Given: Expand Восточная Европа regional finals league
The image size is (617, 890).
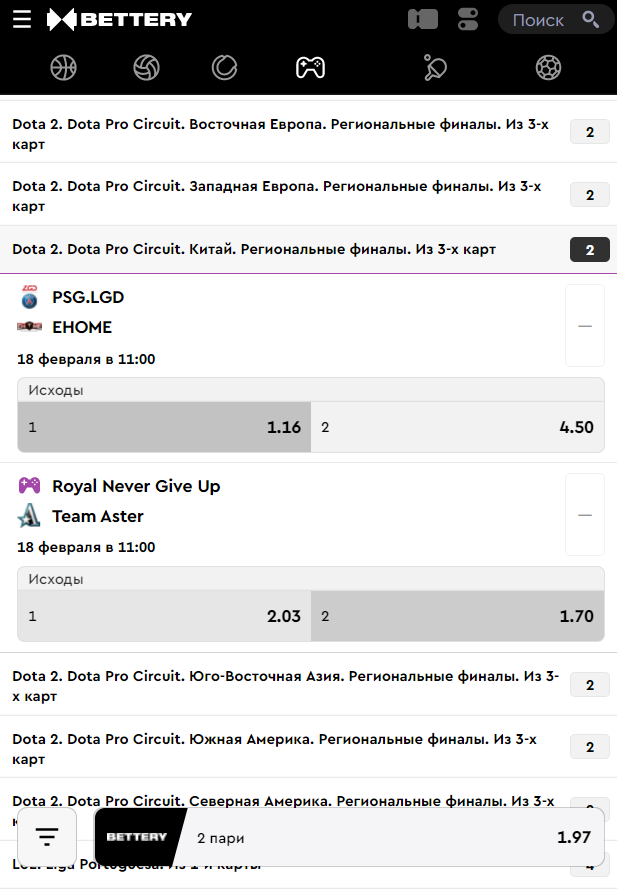Looking at the screenshot, I should 290,133.
